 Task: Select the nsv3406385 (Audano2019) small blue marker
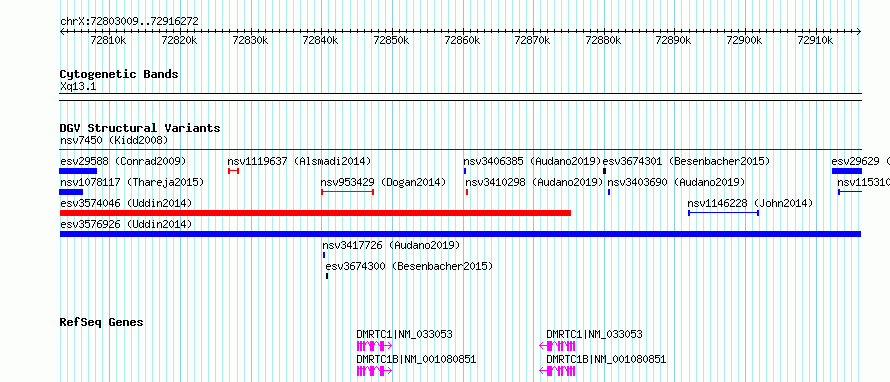[x=465, y=171]
